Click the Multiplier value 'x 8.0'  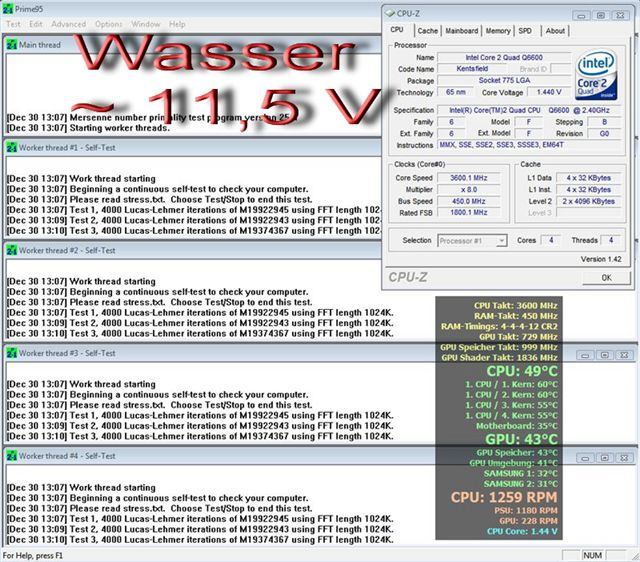[469, 190]
